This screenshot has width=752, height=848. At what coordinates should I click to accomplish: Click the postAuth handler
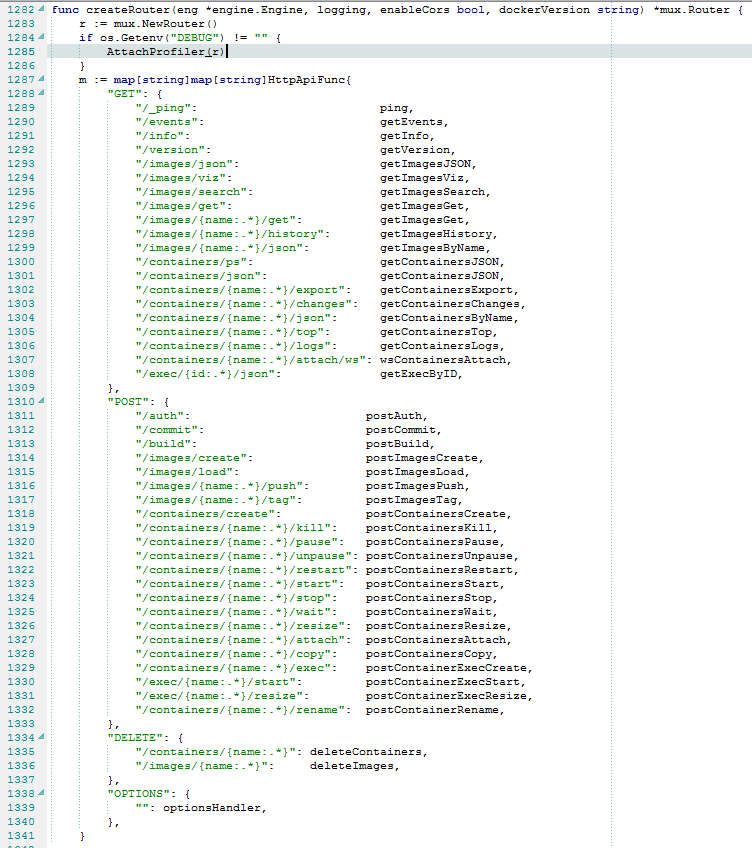tap(393, 416)
